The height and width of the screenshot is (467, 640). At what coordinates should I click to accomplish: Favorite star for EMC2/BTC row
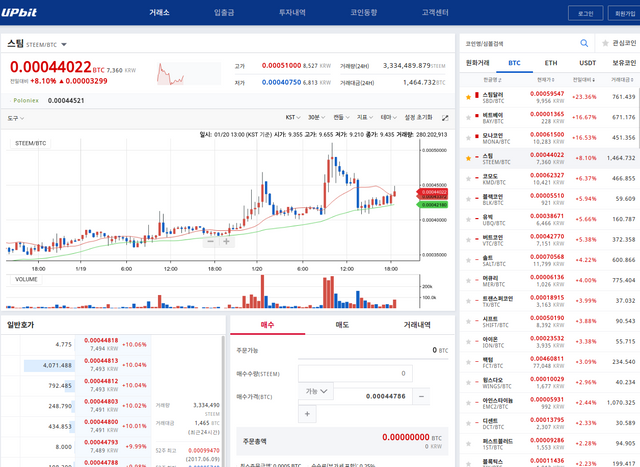click(468, 403)
